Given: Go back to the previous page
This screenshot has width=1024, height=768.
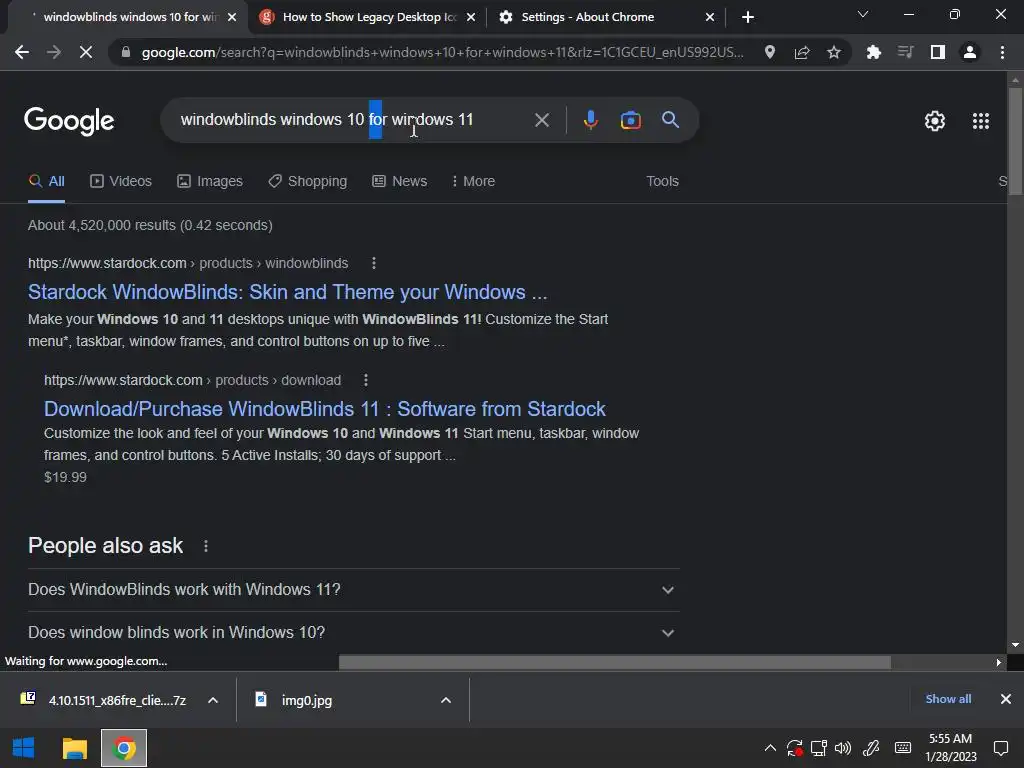Looking at the screenshot, I should coord(22,52).
